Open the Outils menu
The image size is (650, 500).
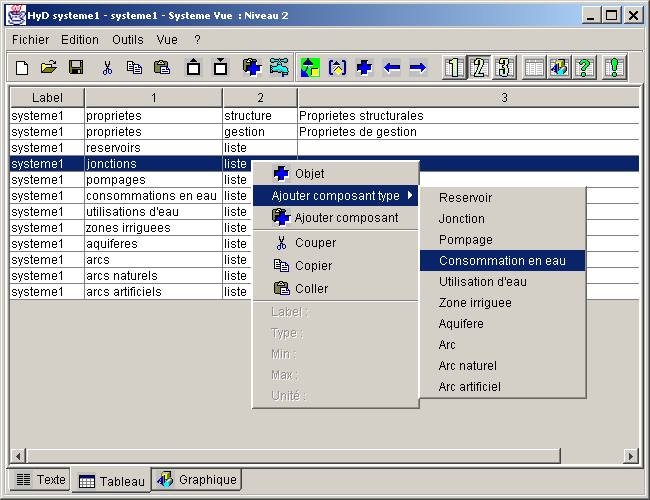click(128, 40)
